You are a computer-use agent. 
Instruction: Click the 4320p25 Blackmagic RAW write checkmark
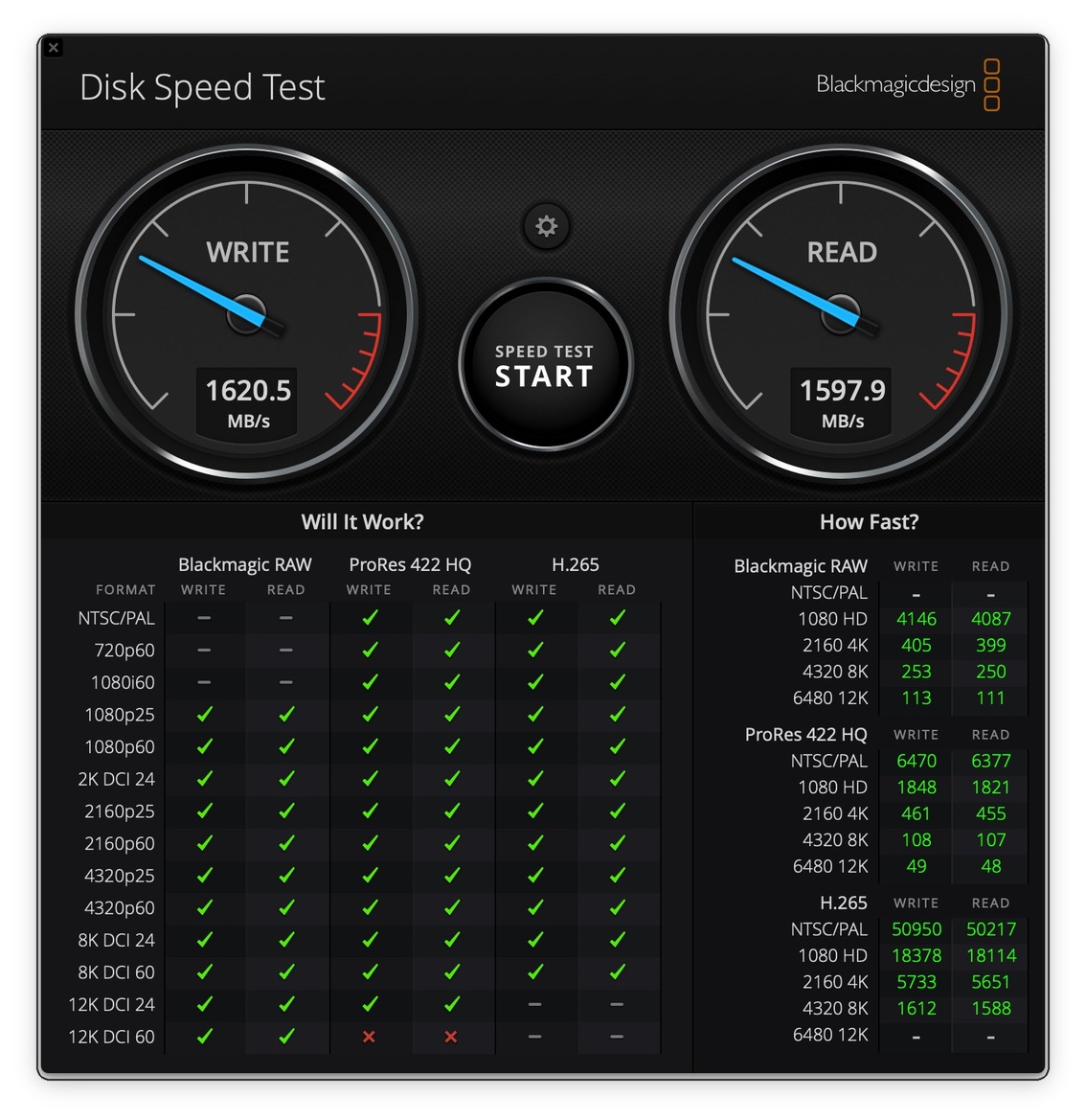pyautogui.click(x=204, y=875)
